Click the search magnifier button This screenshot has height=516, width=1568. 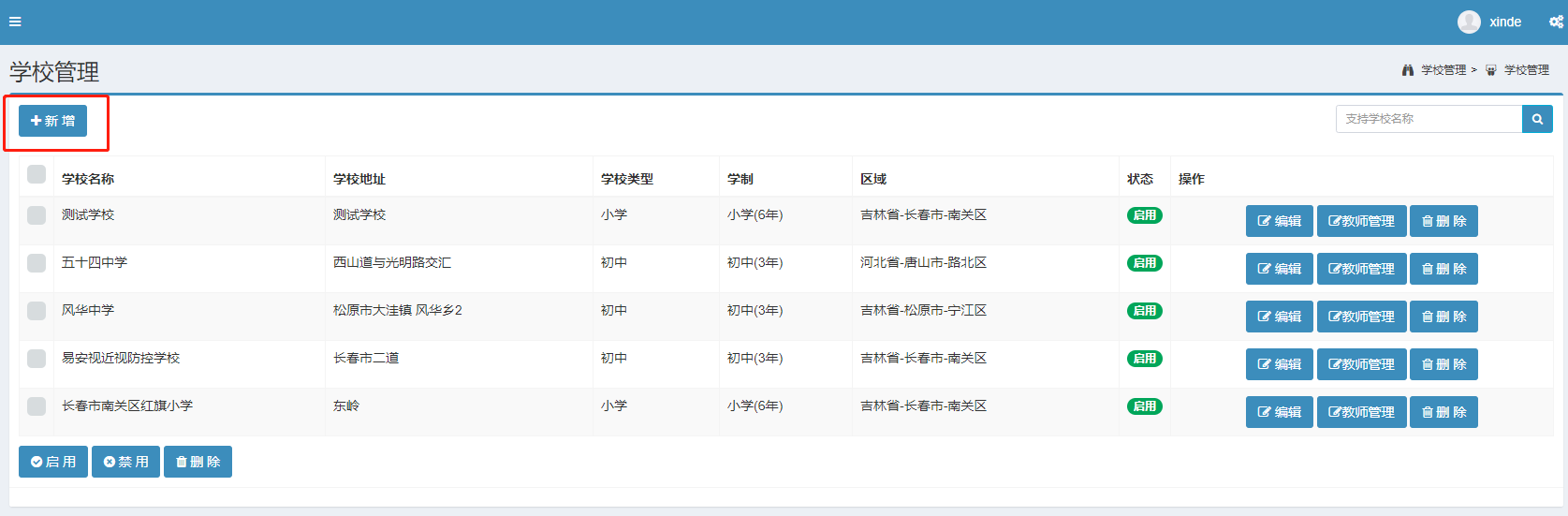pos(1537,119)
